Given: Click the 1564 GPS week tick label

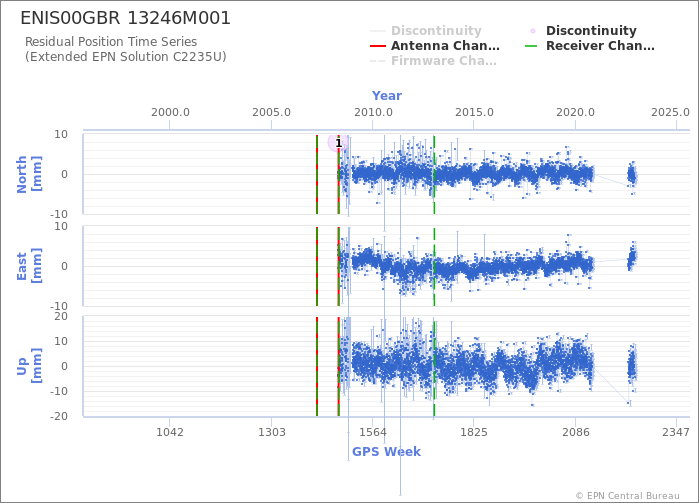Looking at the screenshot, I should tap(373, 432).
